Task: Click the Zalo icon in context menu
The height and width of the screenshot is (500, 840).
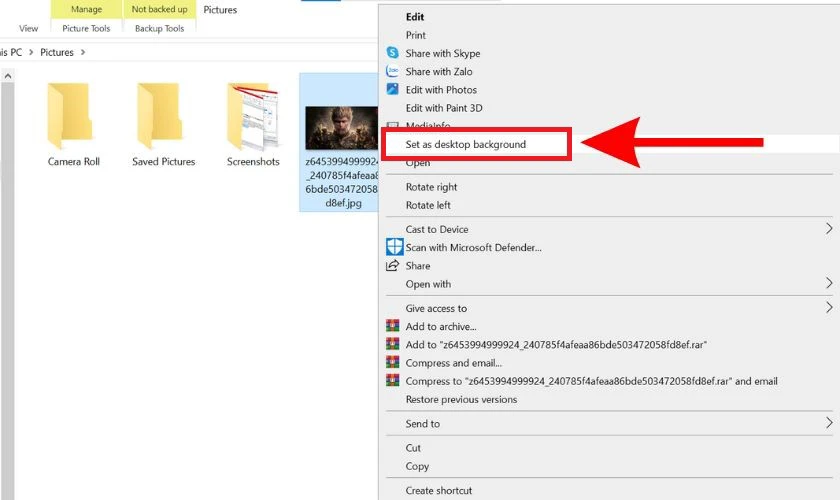Action: click(x=393, y=71)
